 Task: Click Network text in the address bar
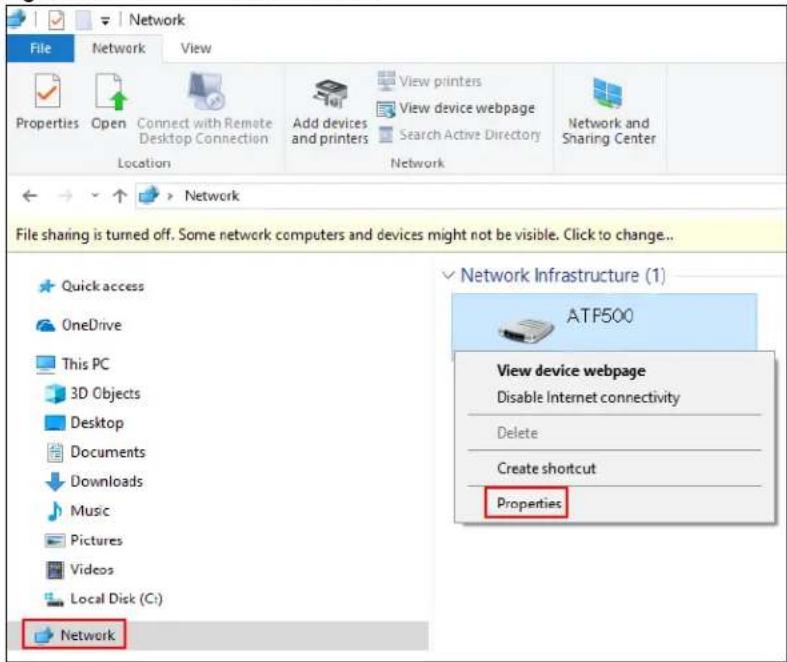pyautogui.click(x=212, y=196)
